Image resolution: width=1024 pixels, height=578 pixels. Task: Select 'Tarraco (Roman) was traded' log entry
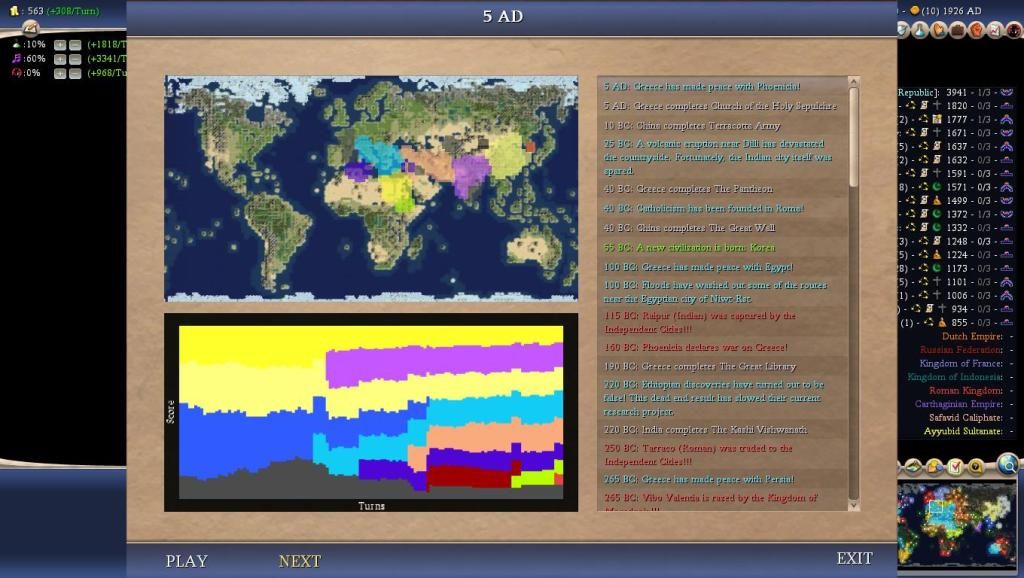pos(697,455)
